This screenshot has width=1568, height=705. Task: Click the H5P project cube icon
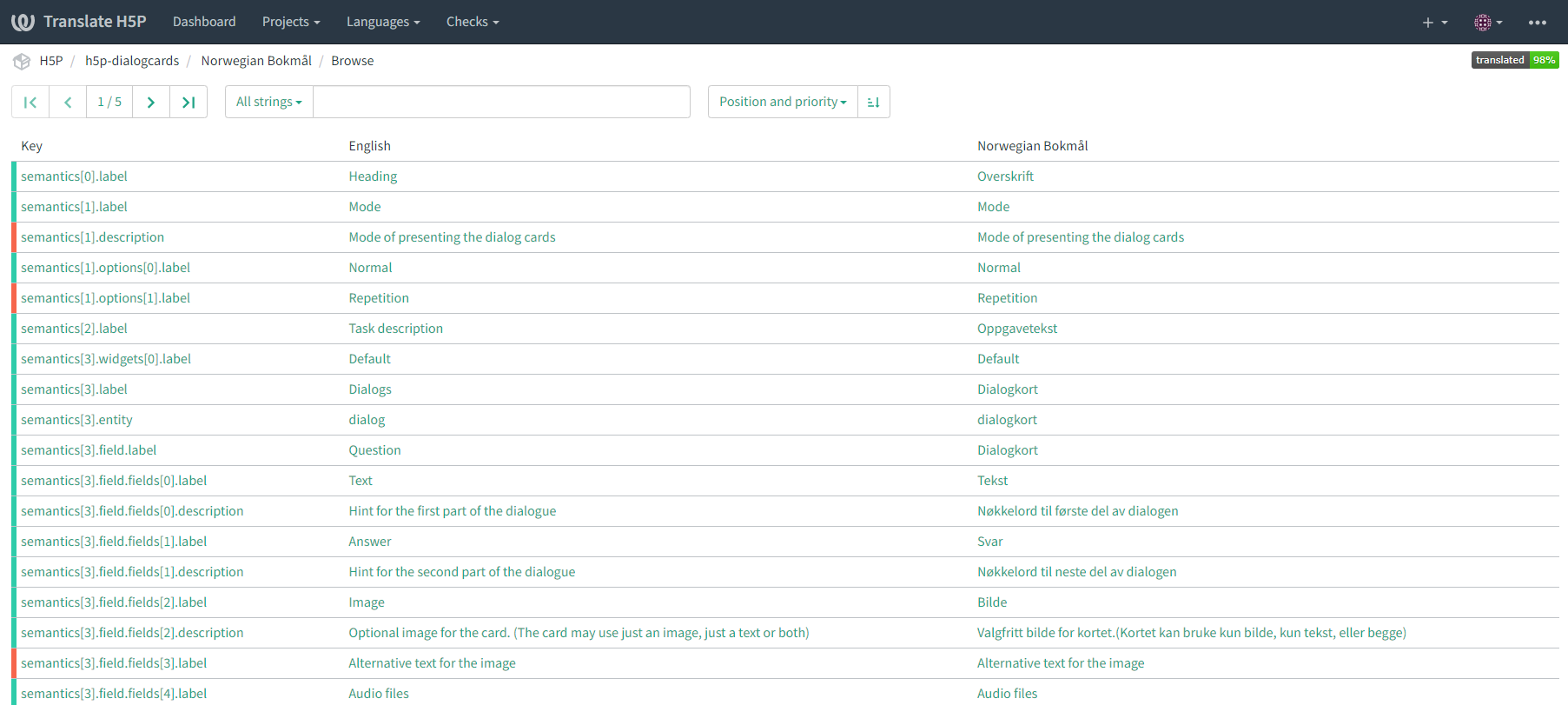pyautogui.click(x=22, y=61)
